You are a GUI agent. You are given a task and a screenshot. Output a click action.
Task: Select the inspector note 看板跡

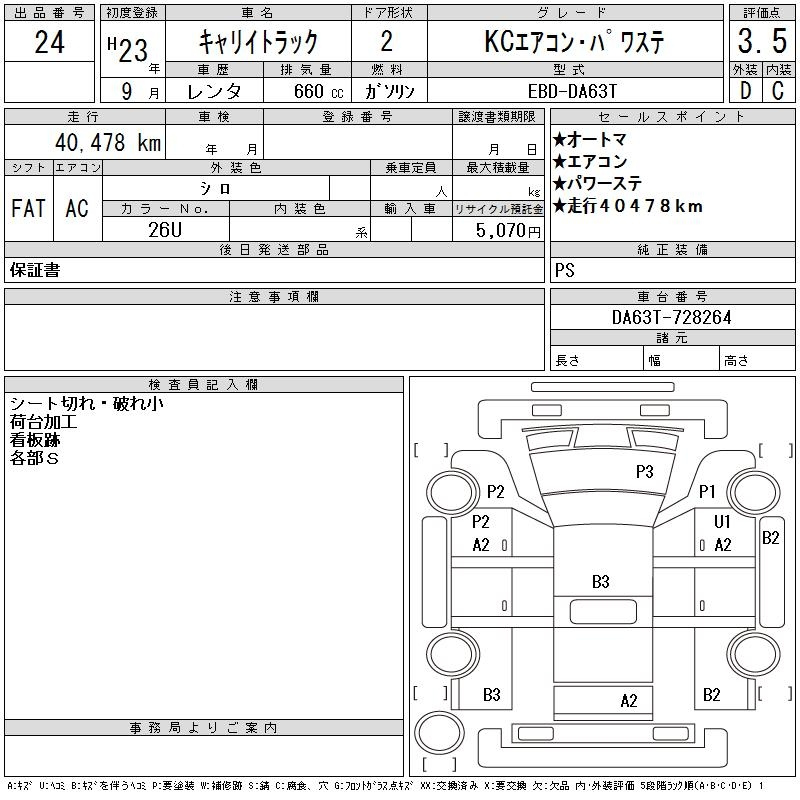(35, 440)
